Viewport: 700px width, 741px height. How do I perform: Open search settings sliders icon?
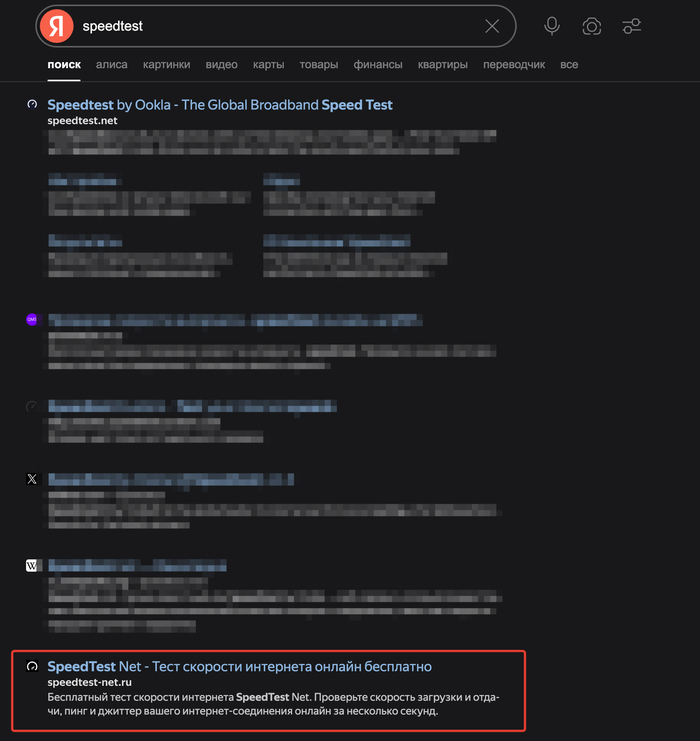click(632, 26)
